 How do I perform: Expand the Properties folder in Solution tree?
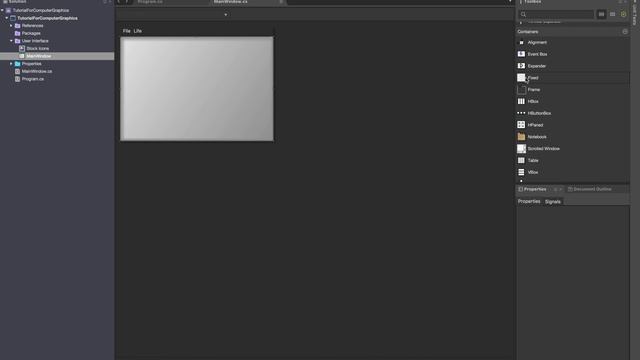tap(11, 64)
